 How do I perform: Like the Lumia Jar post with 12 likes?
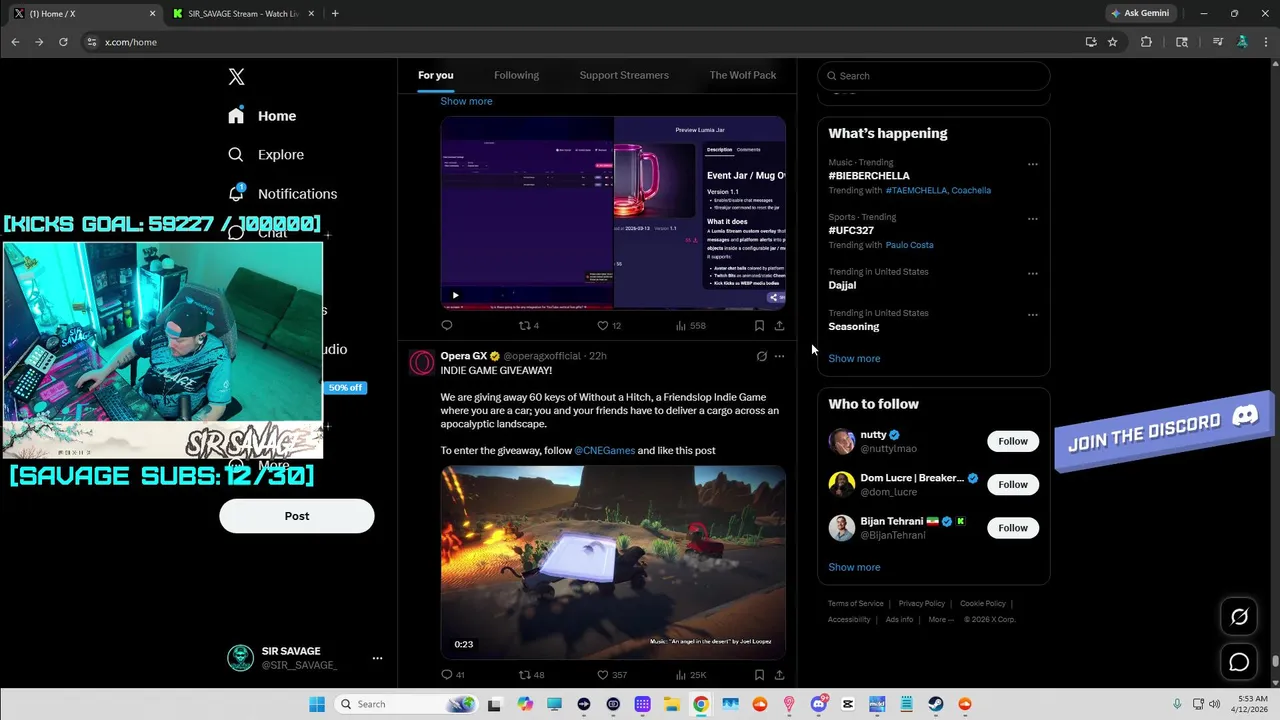(x=603, y=325)
